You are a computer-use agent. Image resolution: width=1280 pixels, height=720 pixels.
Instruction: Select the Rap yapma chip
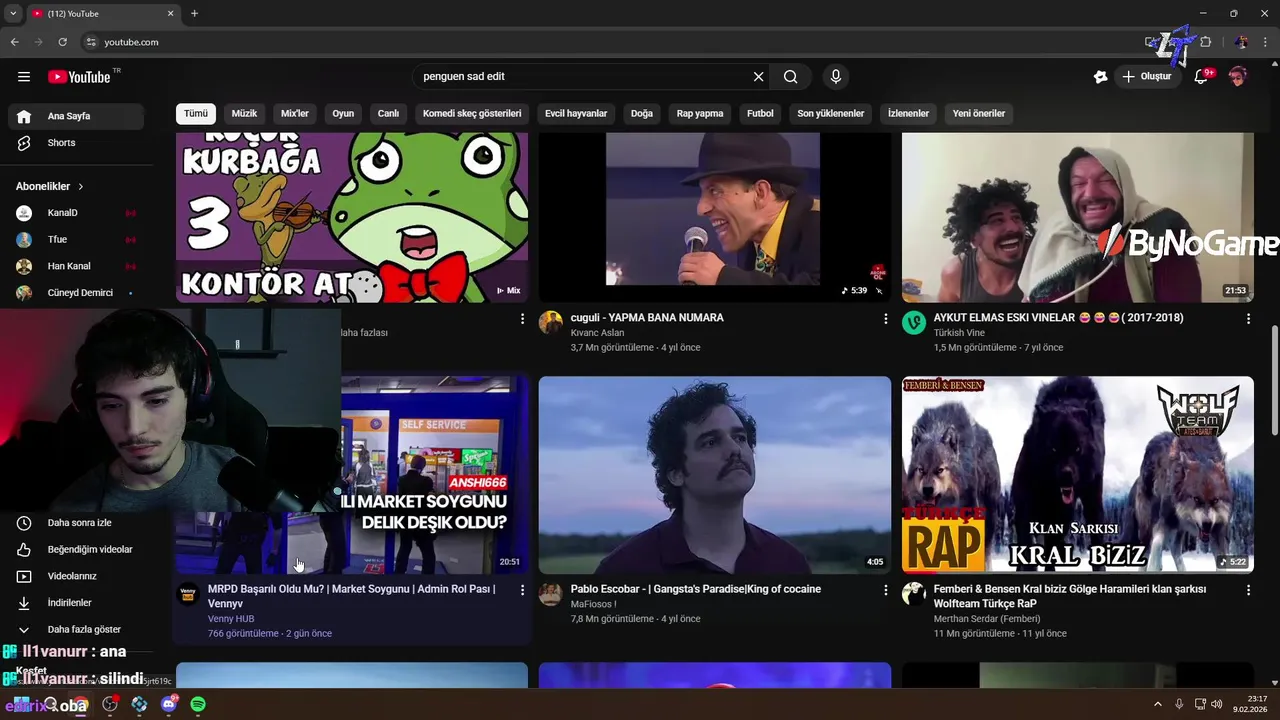tap(700, 113)
